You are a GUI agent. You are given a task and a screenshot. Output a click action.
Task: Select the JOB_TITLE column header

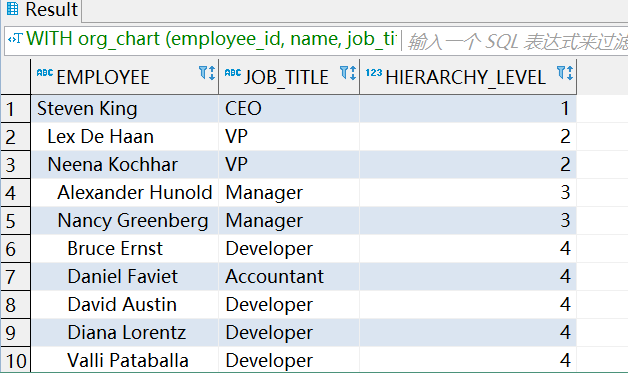coord(289,77)
